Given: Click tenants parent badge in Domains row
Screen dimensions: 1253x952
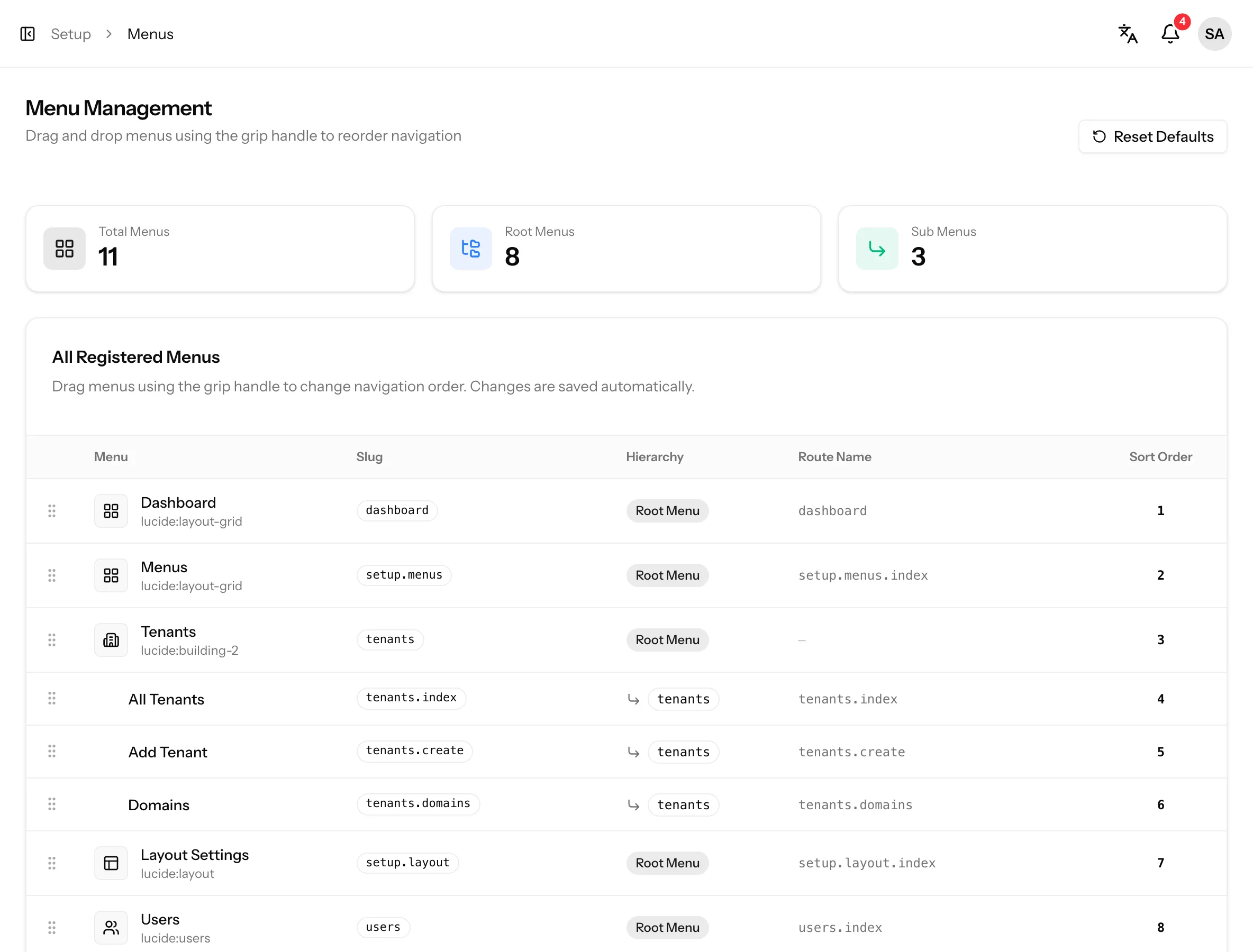Looking at the screenshot, I should tap(683, 804).
